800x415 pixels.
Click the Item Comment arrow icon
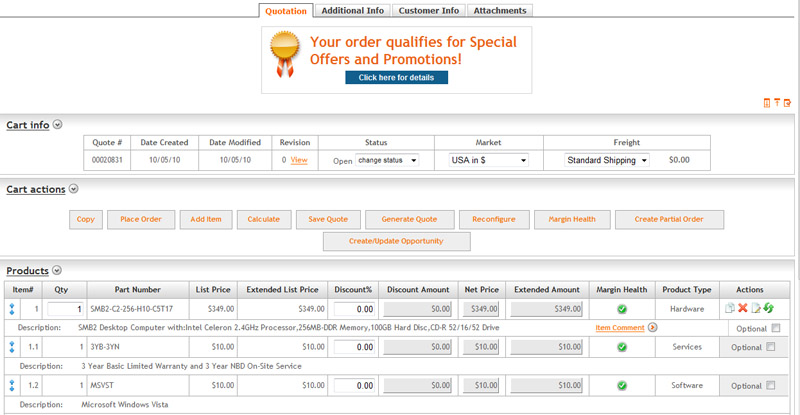tap(652, 327)
